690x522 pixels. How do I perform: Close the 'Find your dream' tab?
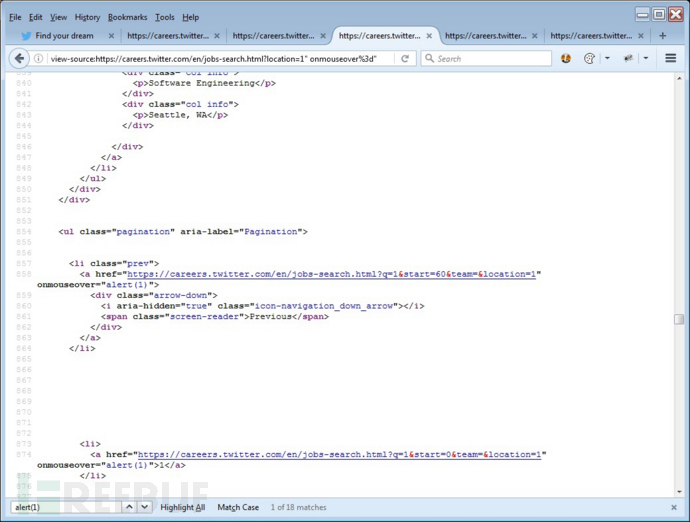tap(111, 36)
